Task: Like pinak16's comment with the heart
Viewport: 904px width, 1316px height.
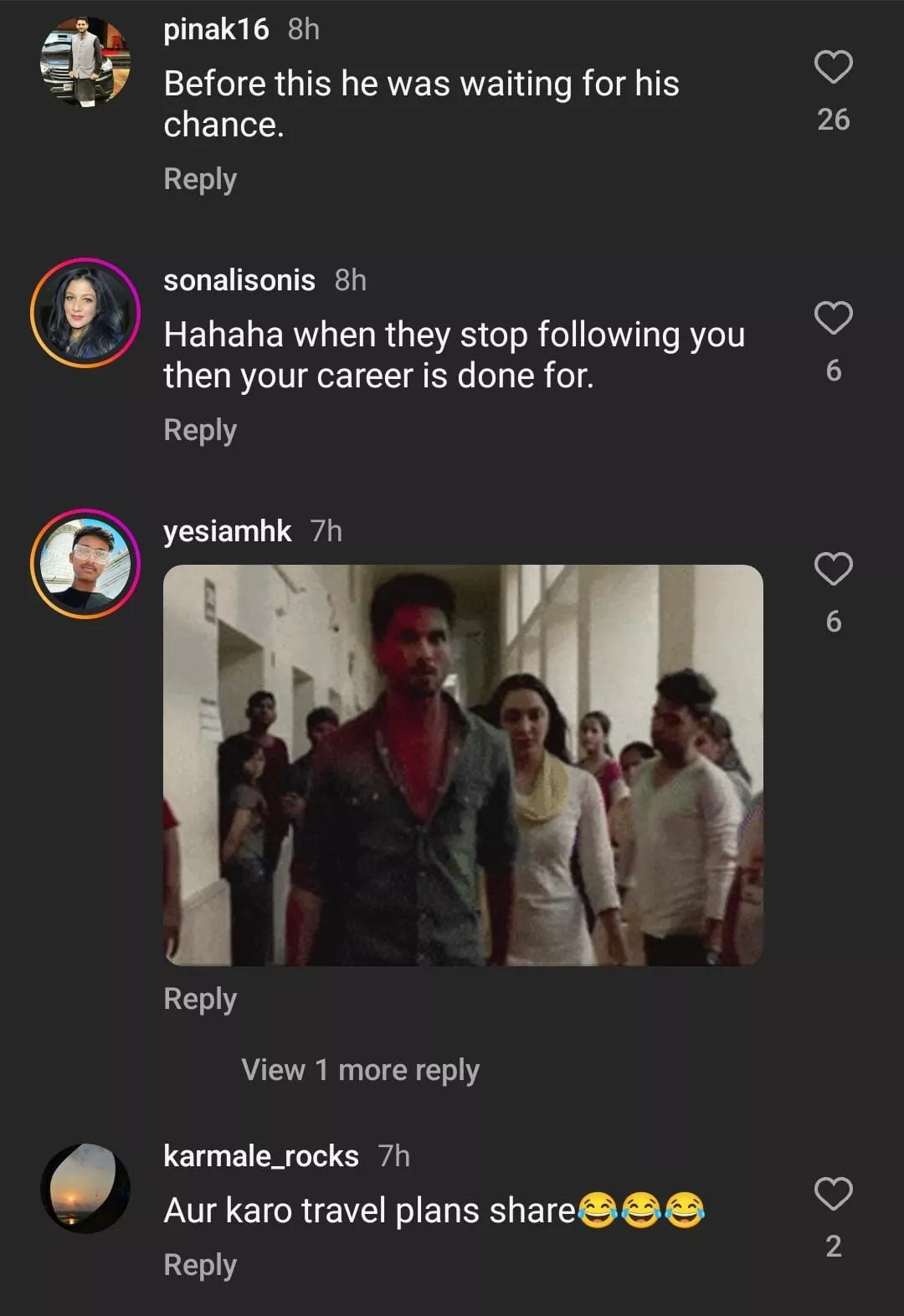Action: (833, 67)
